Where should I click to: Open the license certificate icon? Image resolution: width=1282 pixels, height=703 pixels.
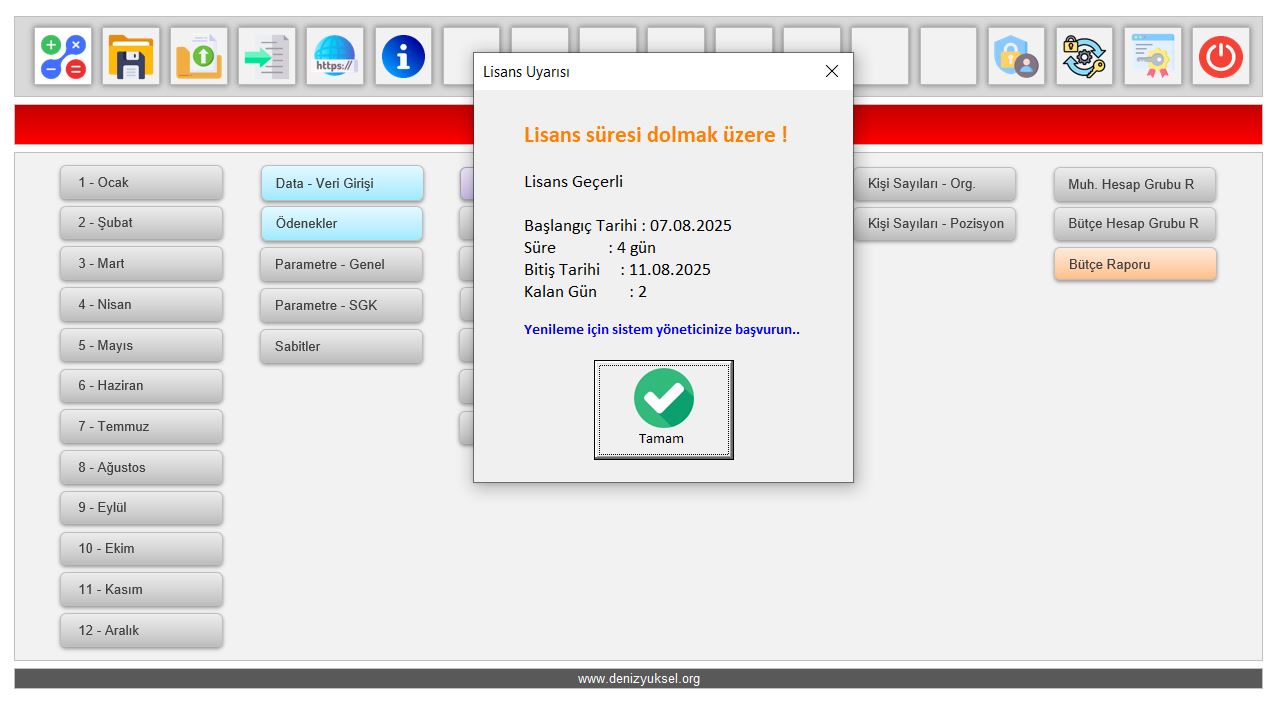click(1153, 56)
